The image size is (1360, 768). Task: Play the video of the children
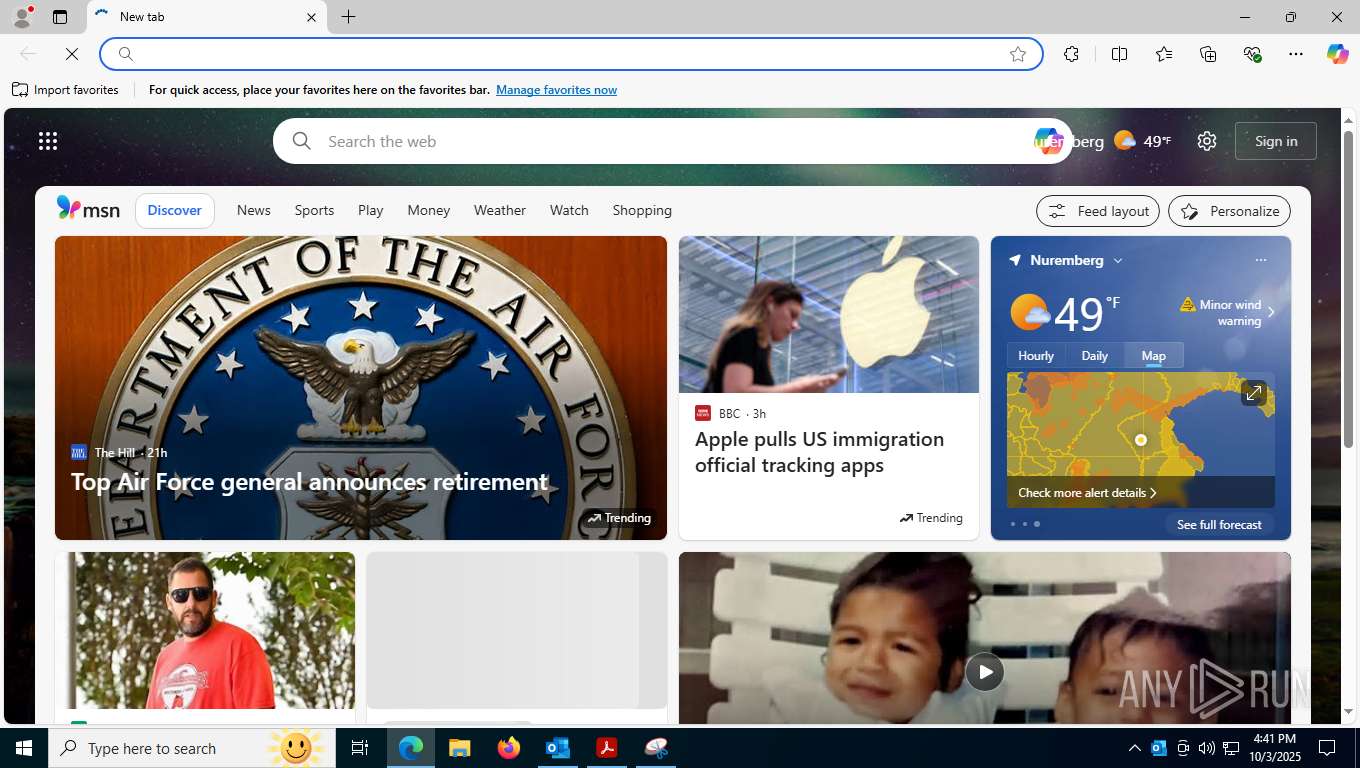[985, 672]
